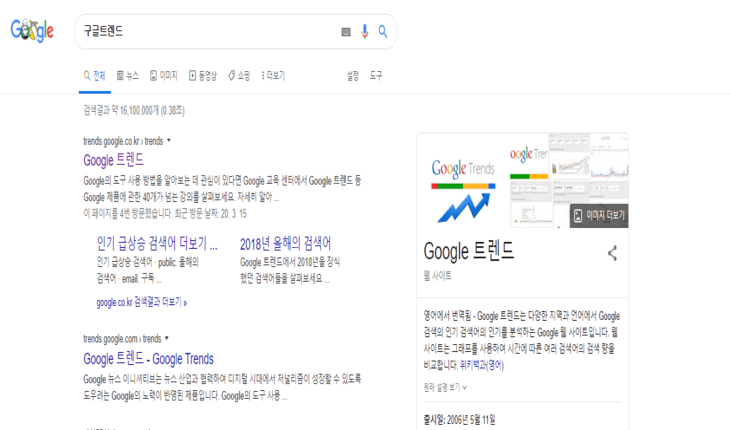Click the 출시일: 2006년 5월 11일 text
This screenshot has height=430, width=730.
point(460,420)
